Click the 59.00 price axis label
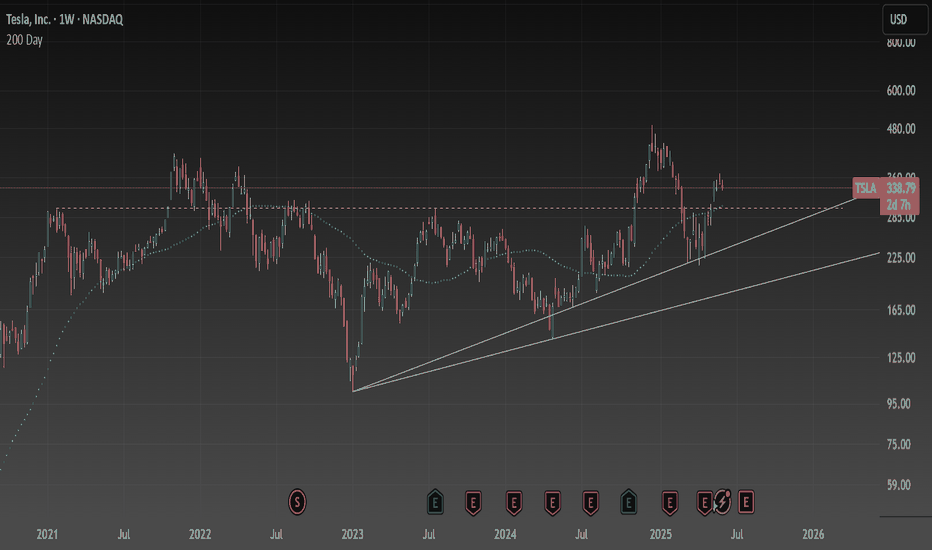932x550 pixels. pyautogui.click(x=899, y=485)
